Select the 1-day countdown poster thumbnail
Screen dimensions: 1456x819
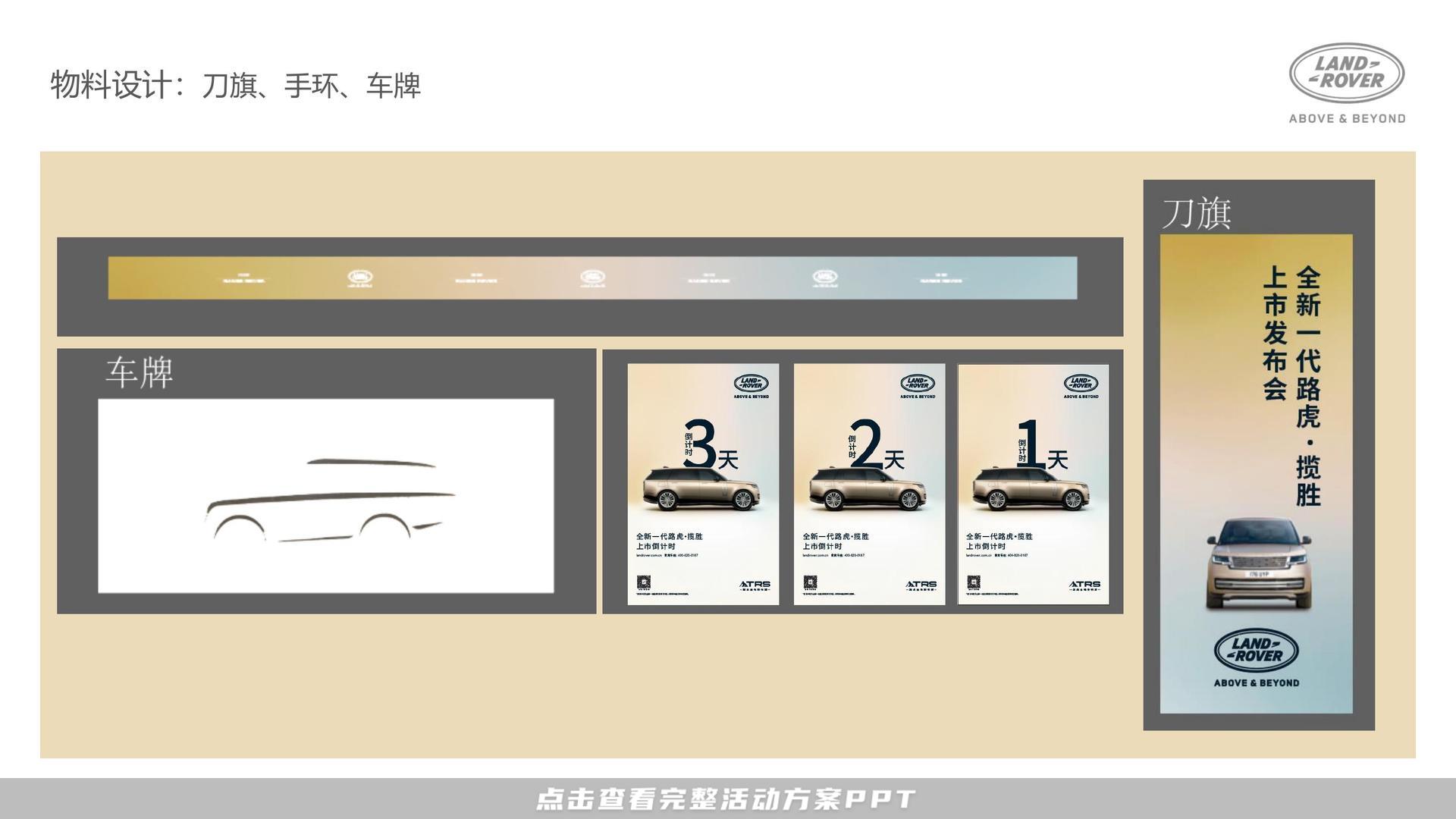click(x=1034, y=485)
